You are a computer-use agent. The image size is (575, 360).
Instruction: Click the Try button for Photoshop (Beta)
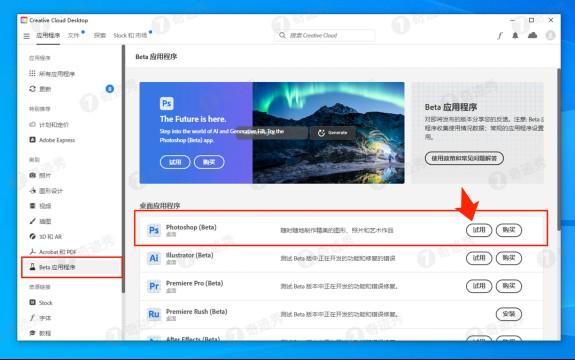click(x=479, y=230)
